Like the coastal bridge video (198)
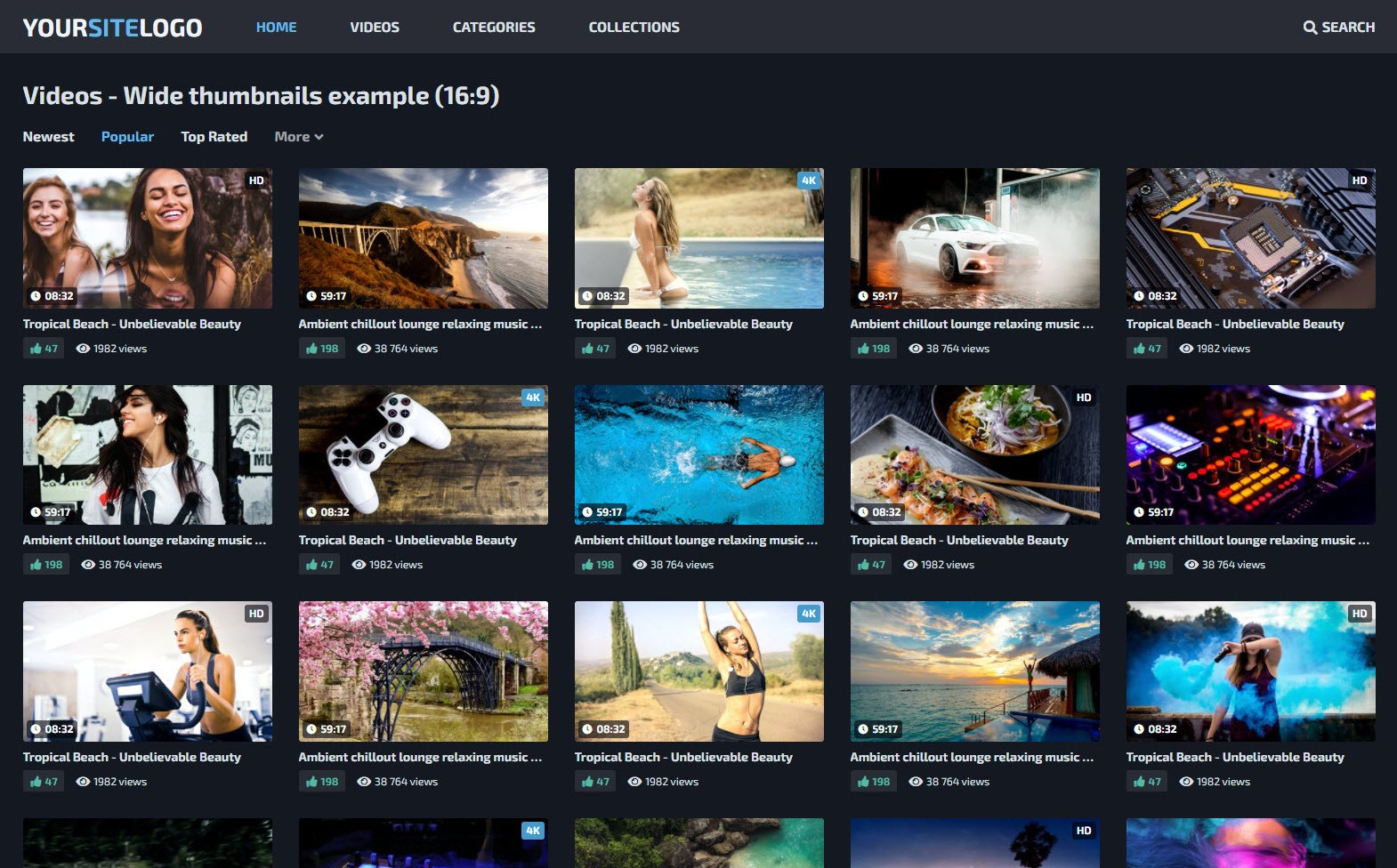 (x=322, y=349)
